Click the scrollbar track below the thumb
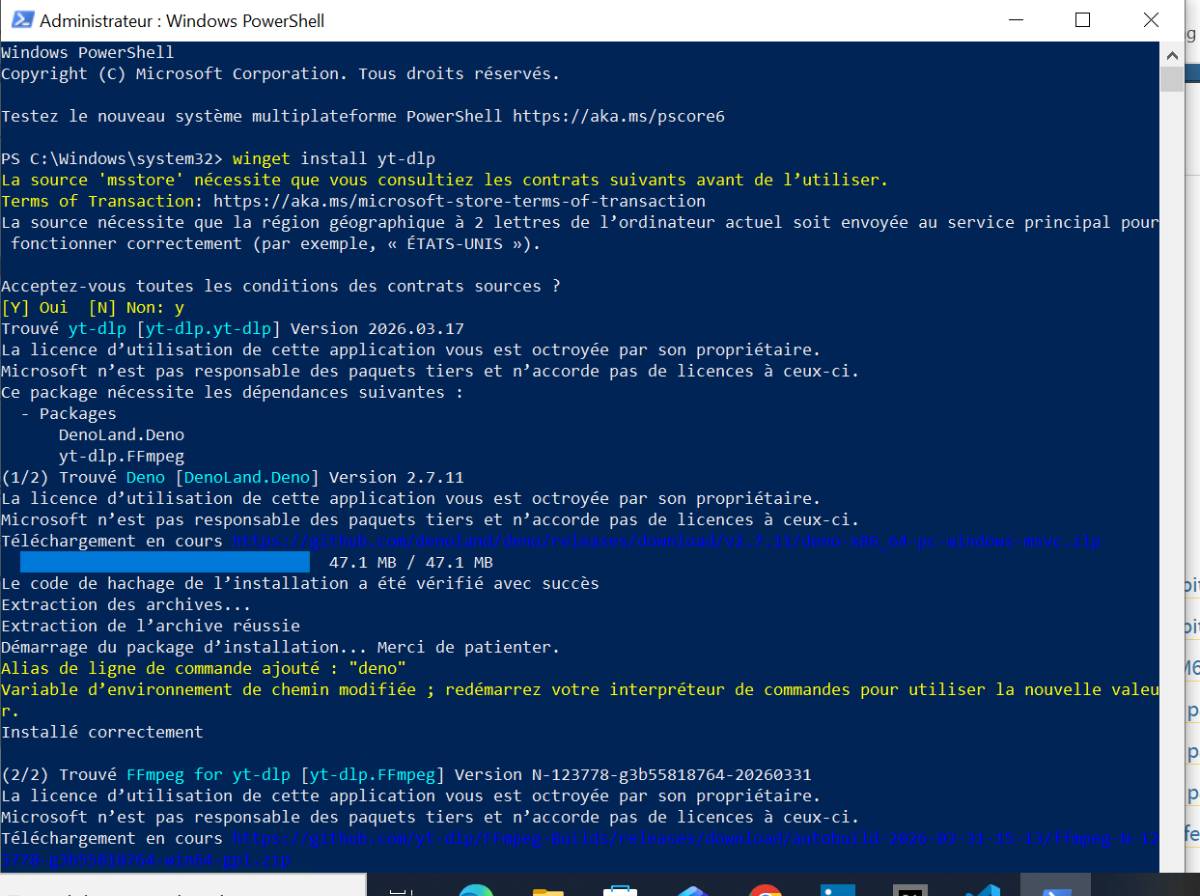Screen dimensions: 1200x896 click(x=1172, y=500)
